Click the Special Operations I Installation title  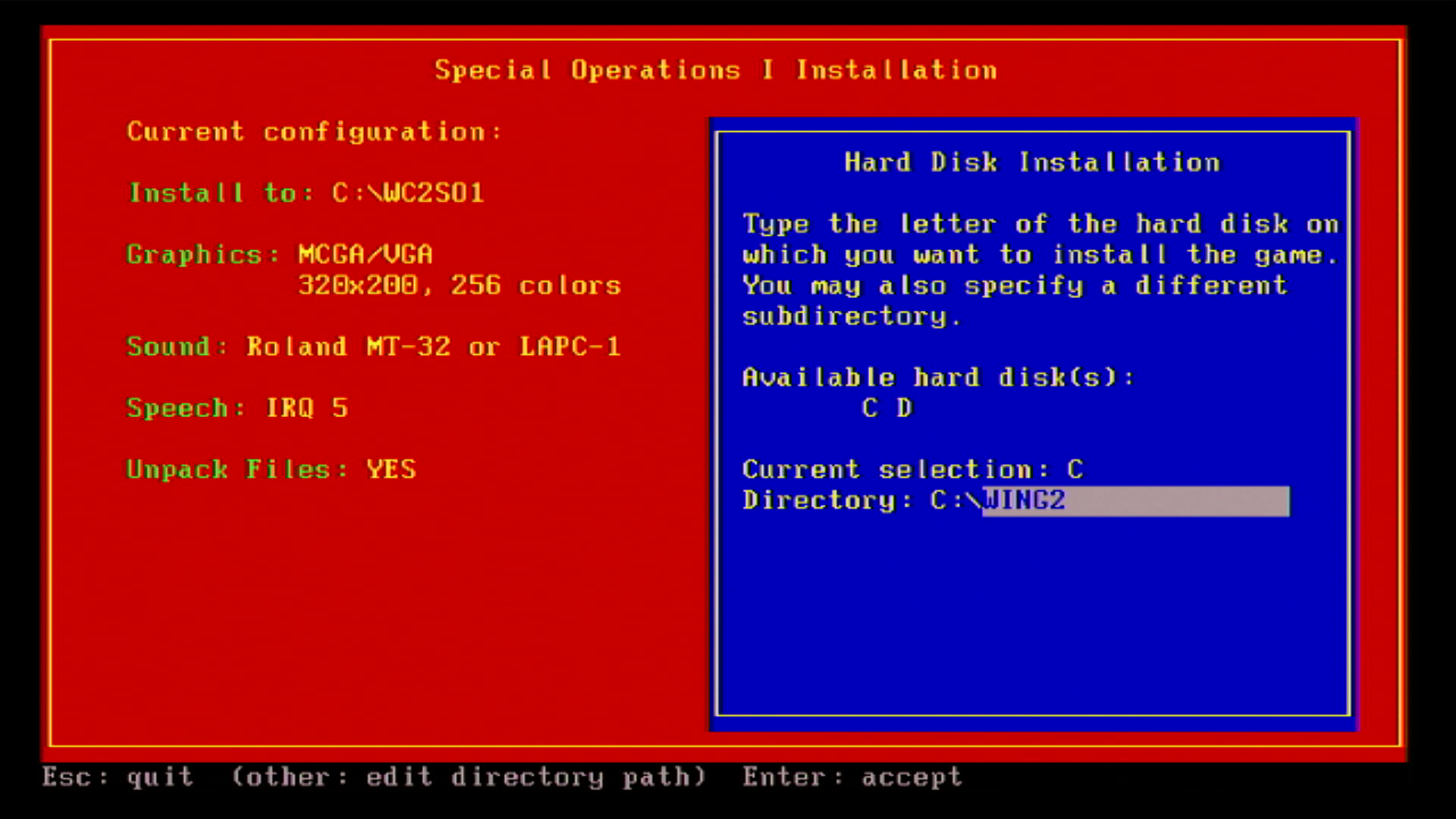pyautogui.click(x=715, y=70)
